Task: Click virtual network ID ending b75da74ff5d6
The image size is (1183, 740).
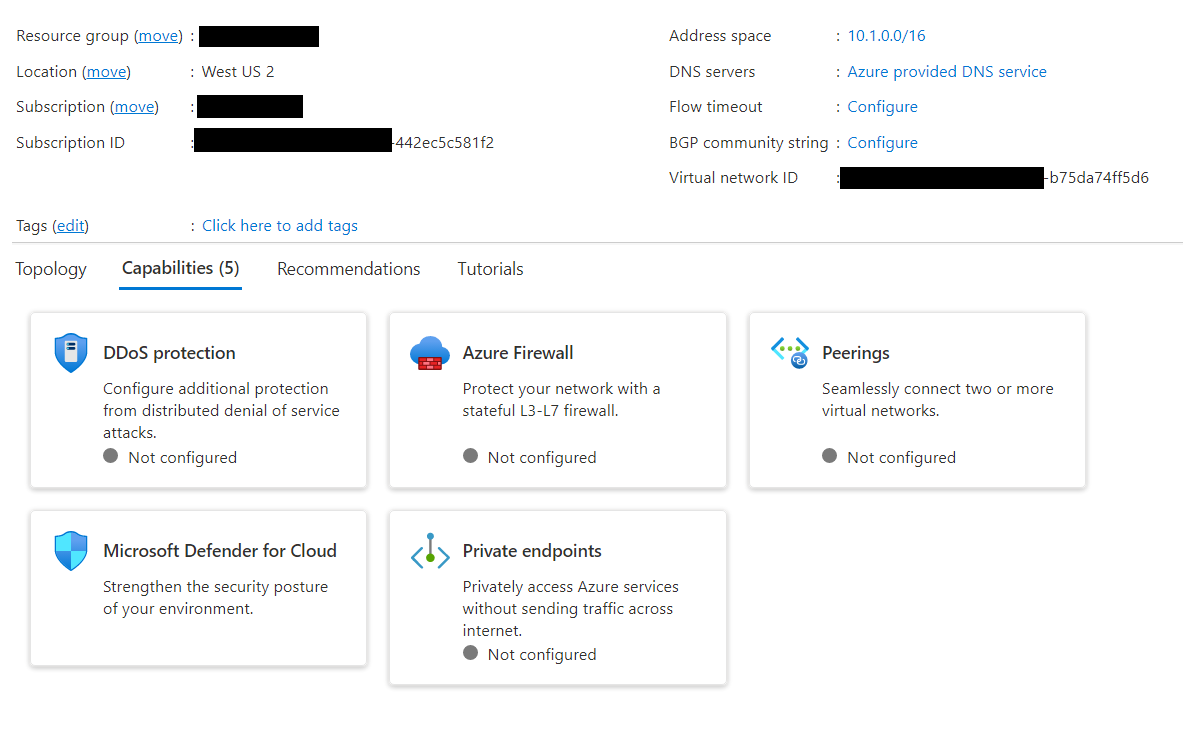Action: coord(1097,178)
